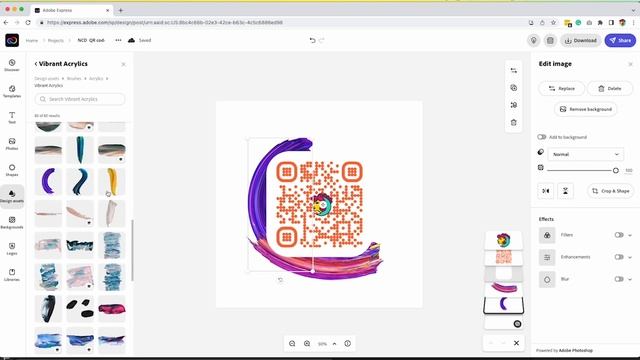The height and width of the screenshot is (360, 640).
Task: Click the lightbulb tips icon in header
Action: 533,40
